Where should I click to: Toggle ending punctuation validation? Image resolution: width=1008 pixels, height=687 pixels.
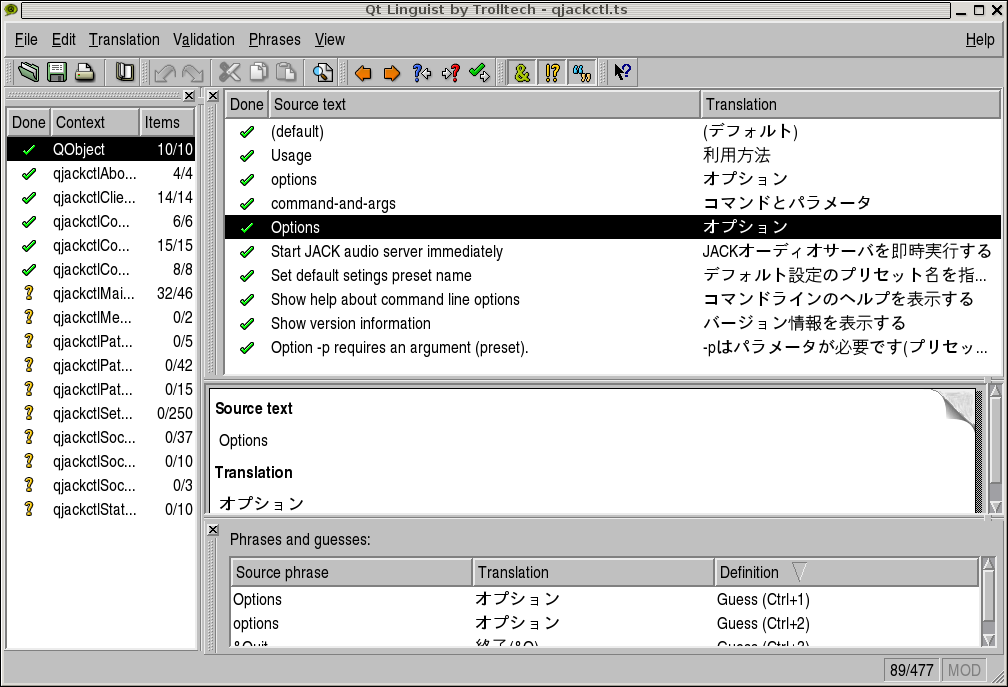coord(552,72)
